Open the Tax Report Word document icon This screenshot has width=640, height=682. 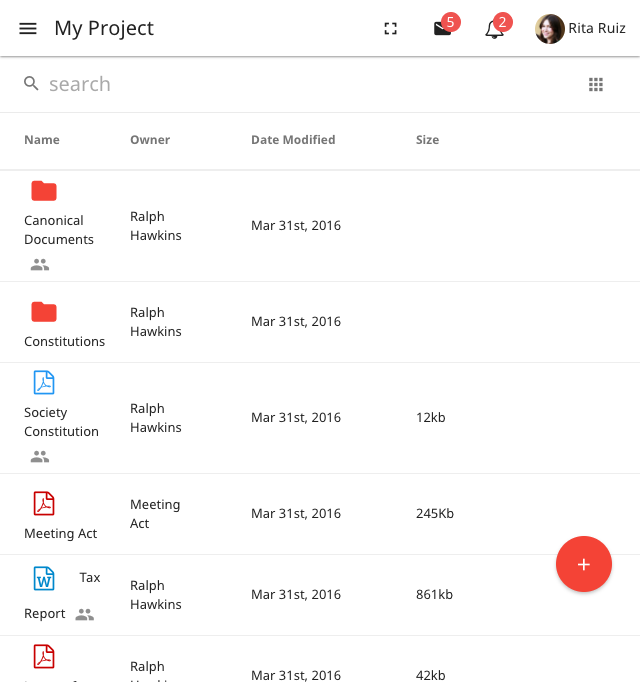[44, 578]
